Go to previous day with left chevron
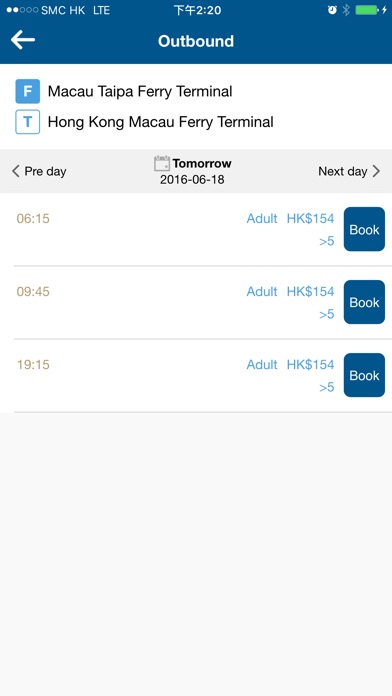 (16, 171)
